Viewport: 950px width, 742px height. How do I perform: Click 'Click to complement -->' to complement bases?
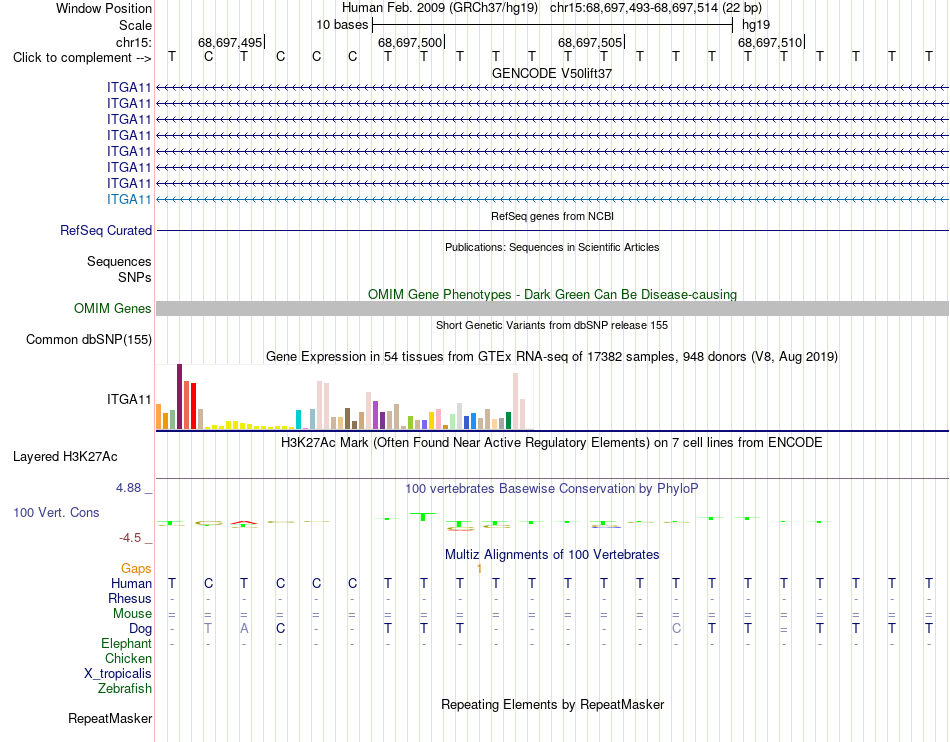click(x=82, y=58)
